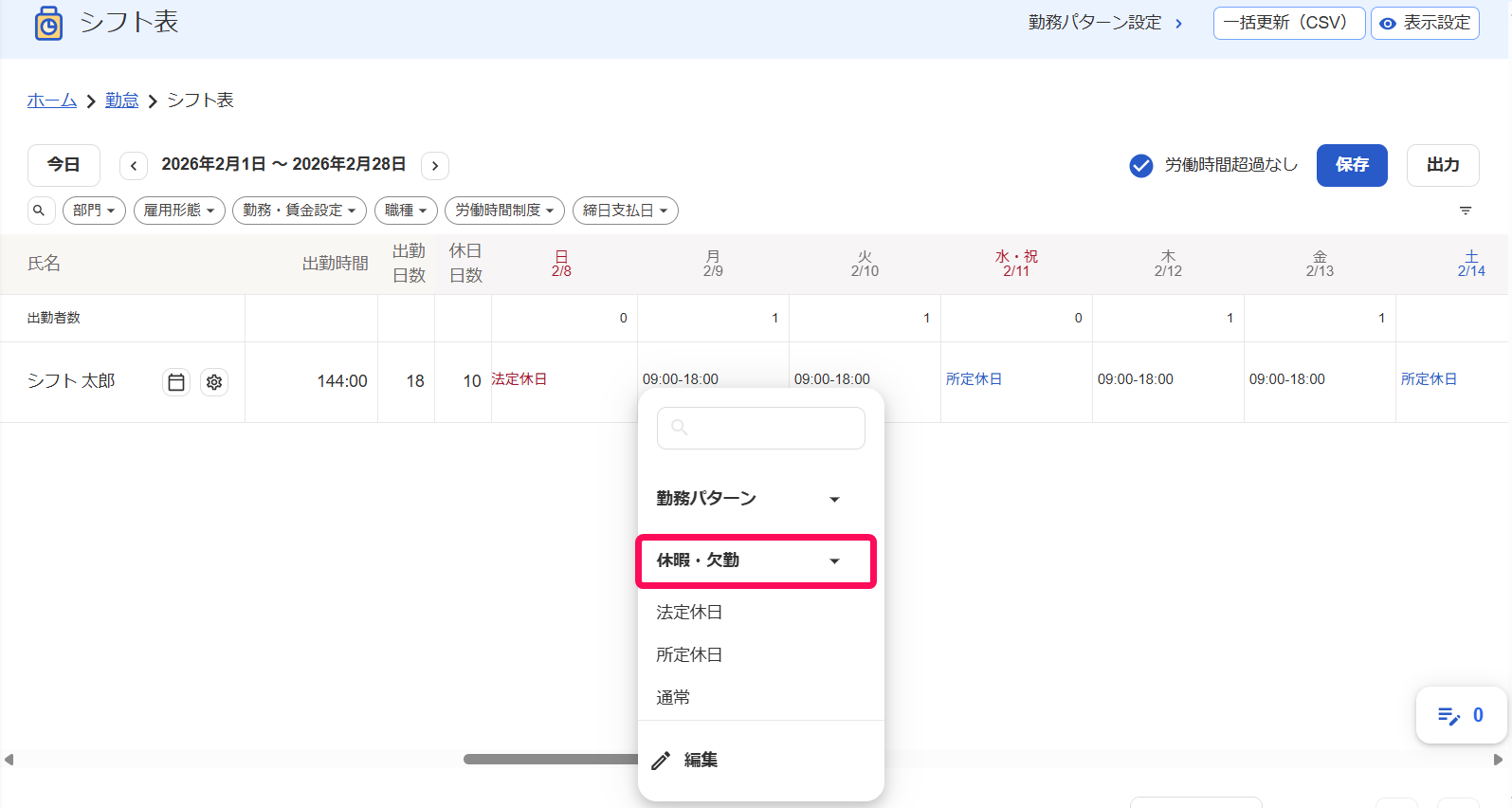Toggle 労働時間超過なし checkmark

[x=1141, y=166]
